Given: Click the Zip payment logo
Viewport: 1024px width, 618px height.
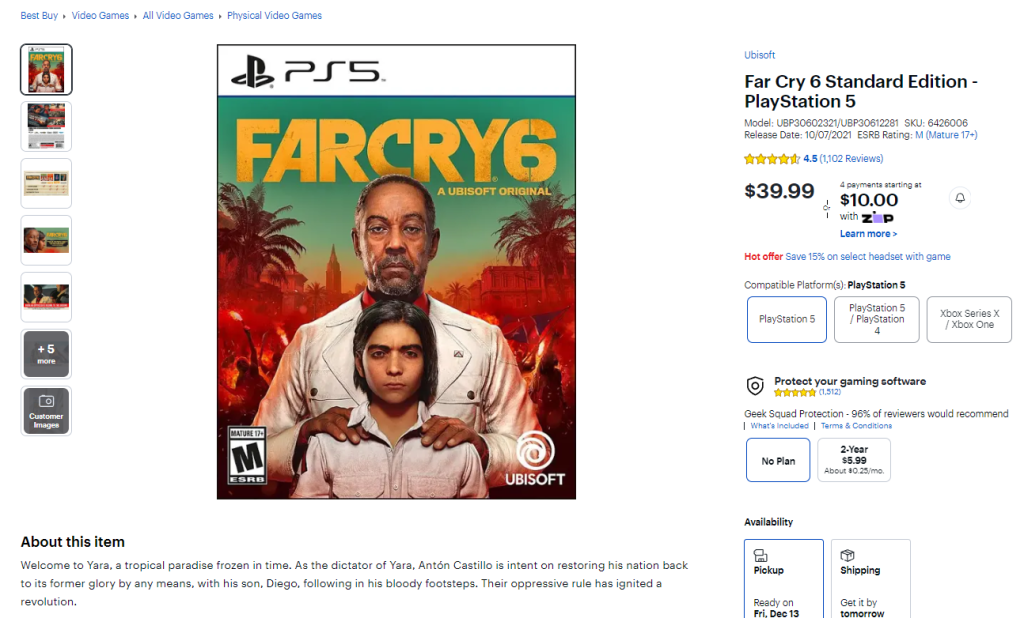Looking at the screenshot, I should (x=877, y=217).
